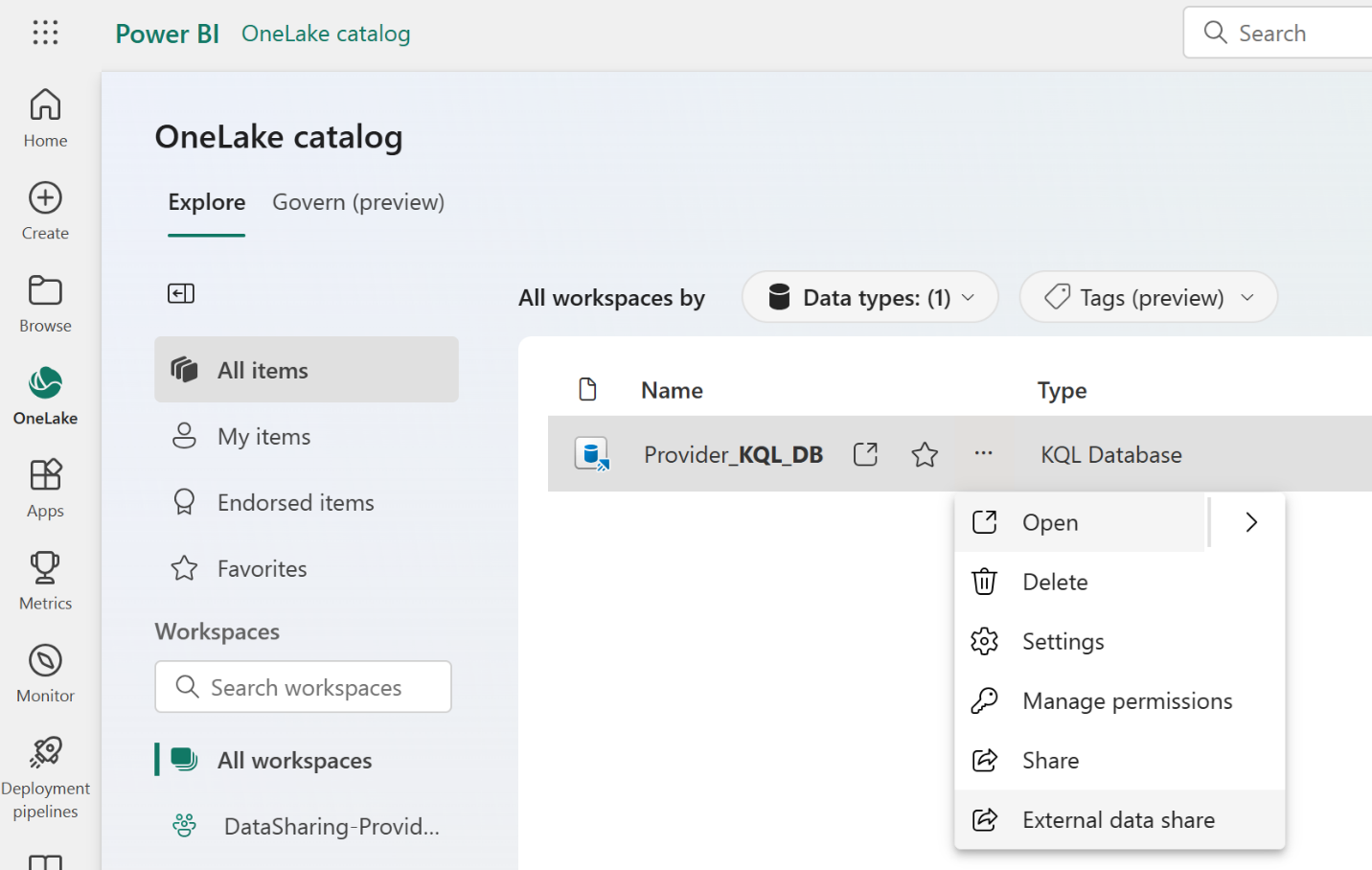Click the partially visible icon below Deployment pipelines

pyautogui.click(x=45, y=860)
